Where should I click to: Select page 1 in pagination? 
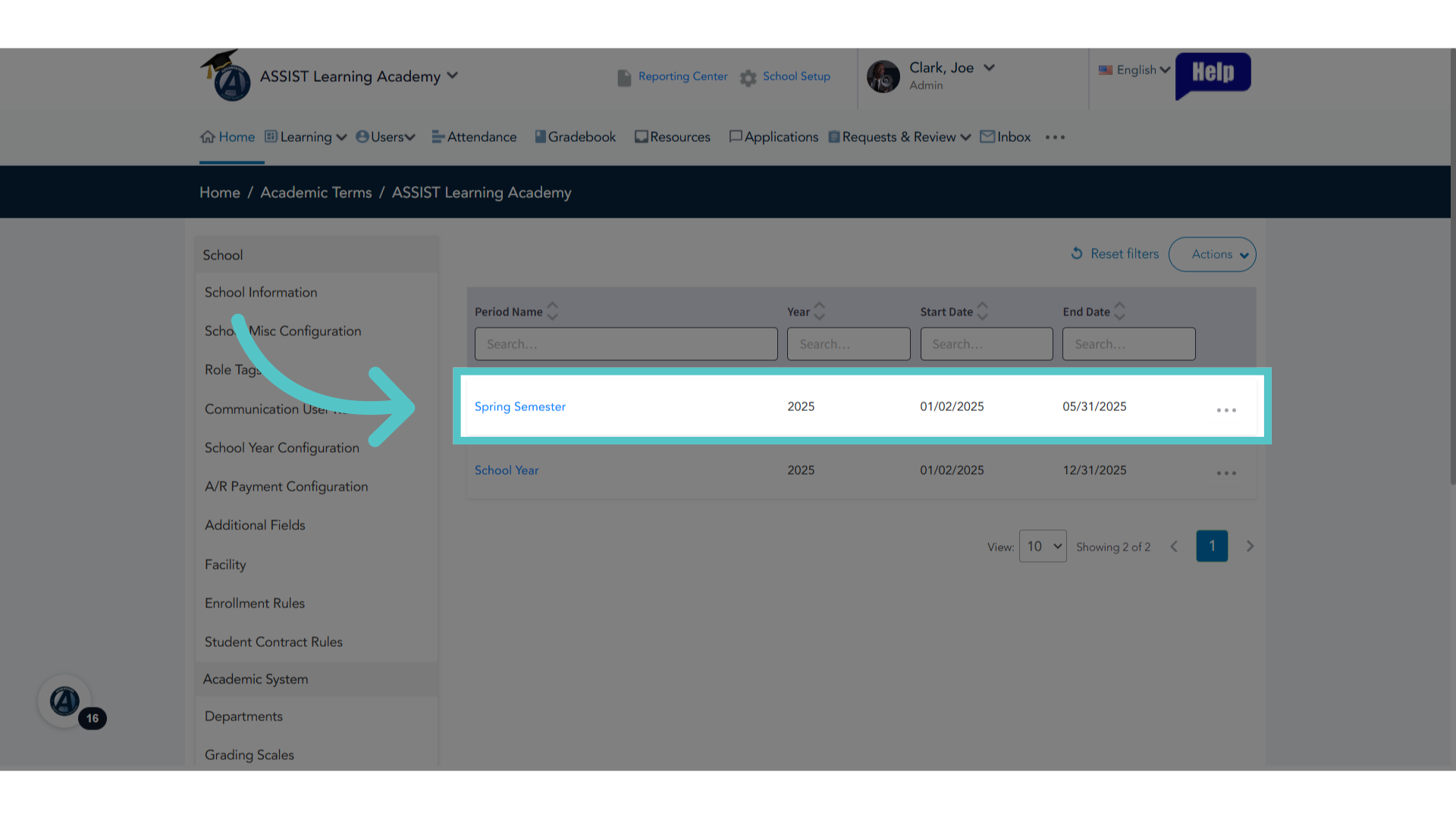[1212, 546]
